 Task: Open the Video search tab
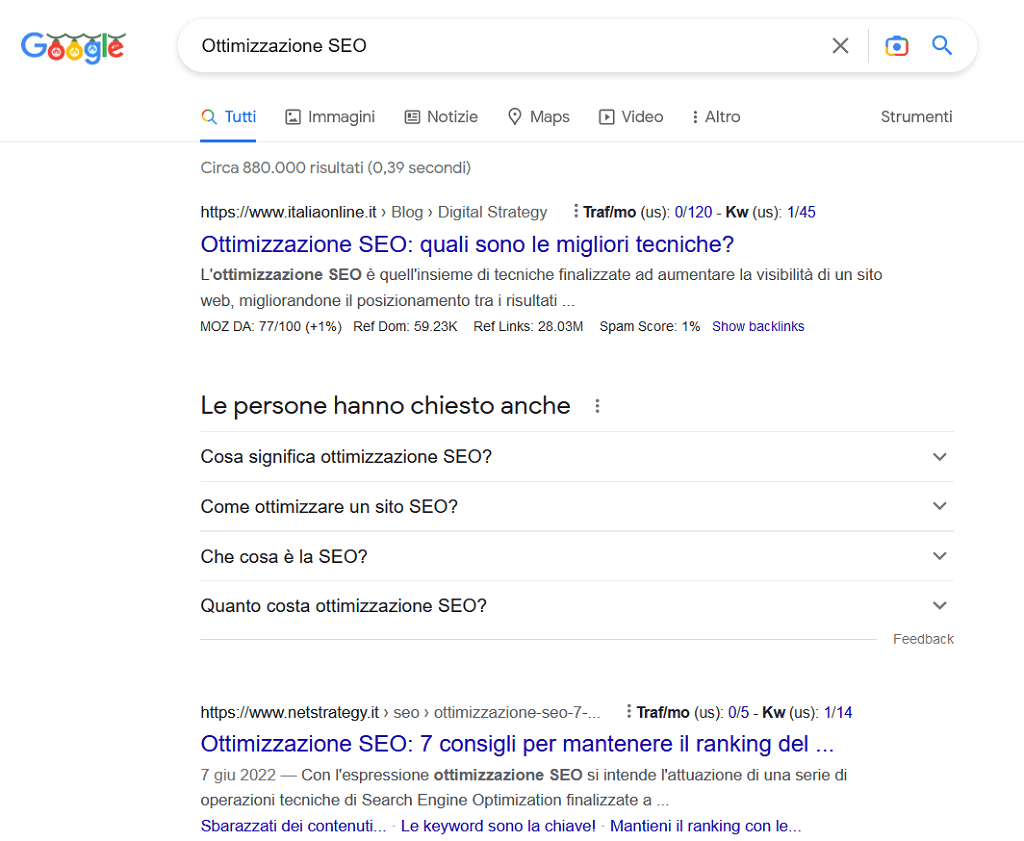coord(631,116)
